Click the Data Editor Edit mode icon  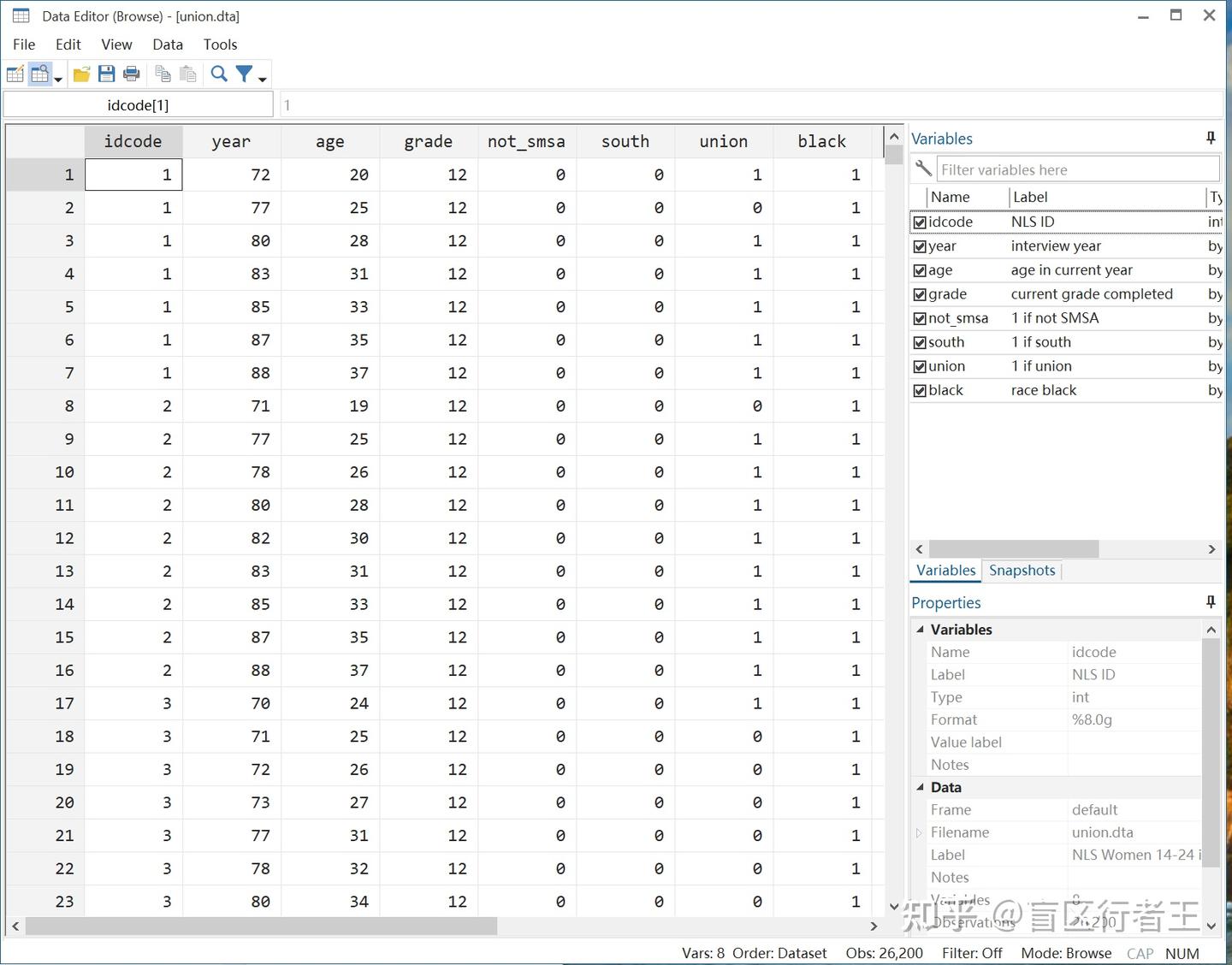pos(15,74)
